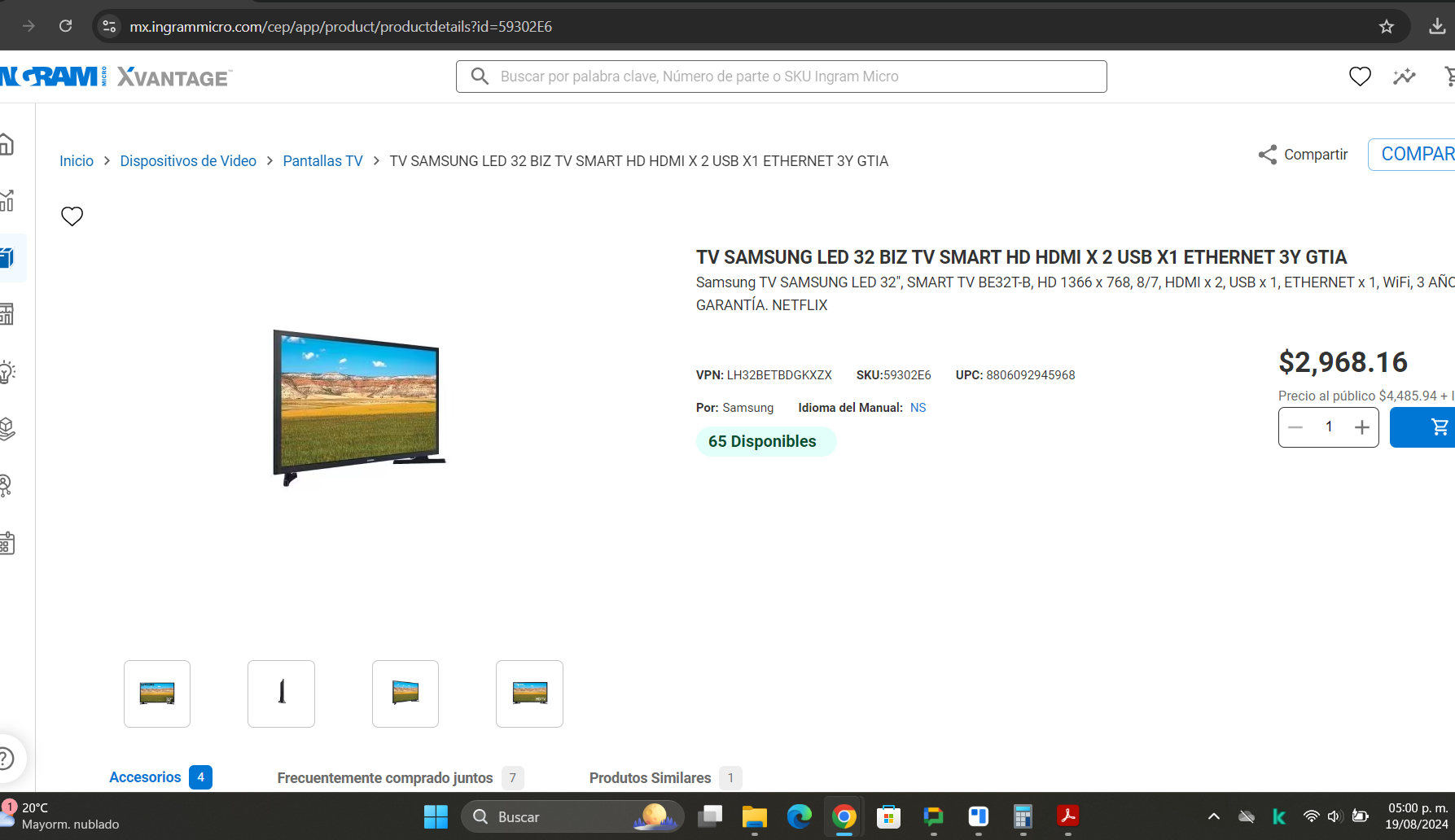The image size is (1455, 840).
Task: Select highlighted products box icon in sidebar
Action: (x=7, y=258)
